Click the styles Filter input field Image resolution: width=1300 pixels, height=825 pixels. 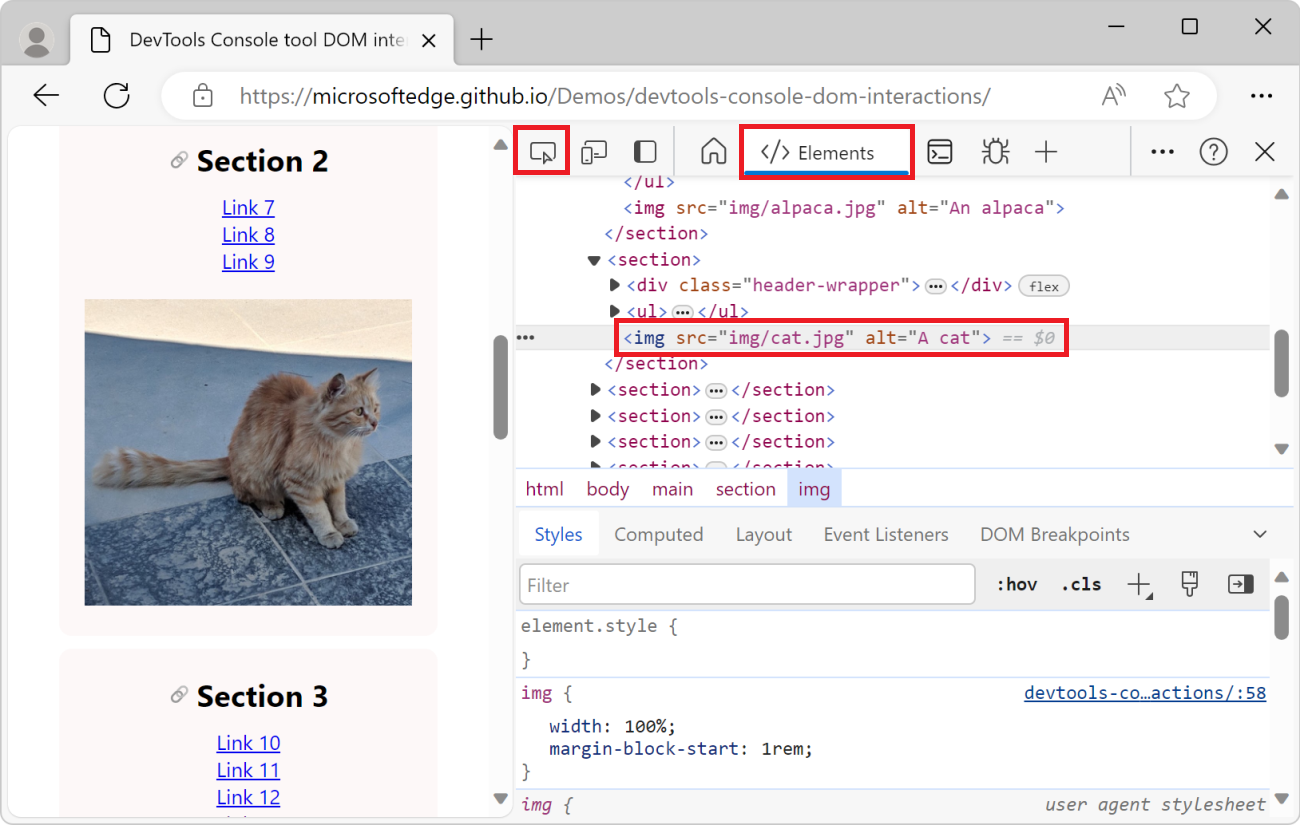tap(746, 584)
